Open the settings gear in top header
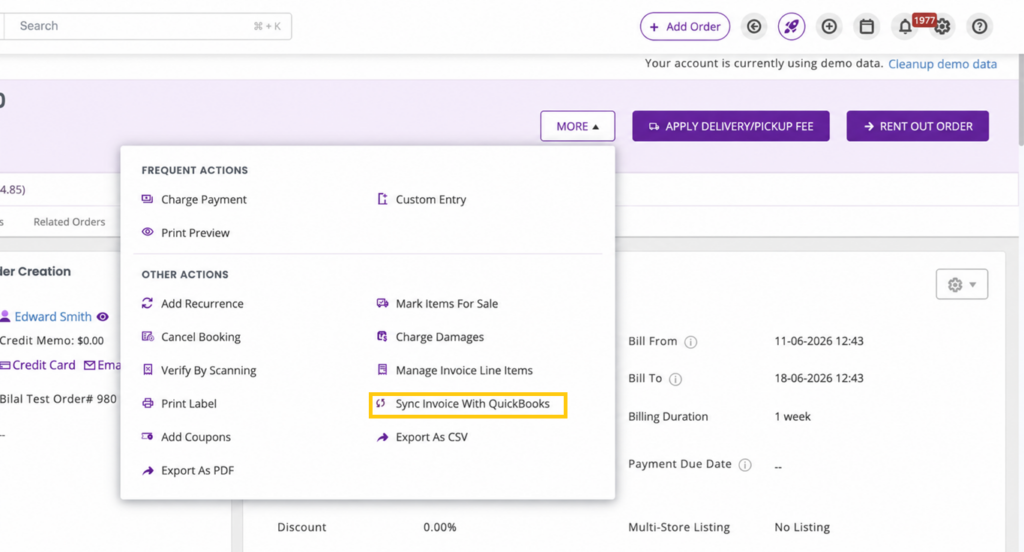Viewport: 1024px width, 552px height. click(x=942, y=27)
